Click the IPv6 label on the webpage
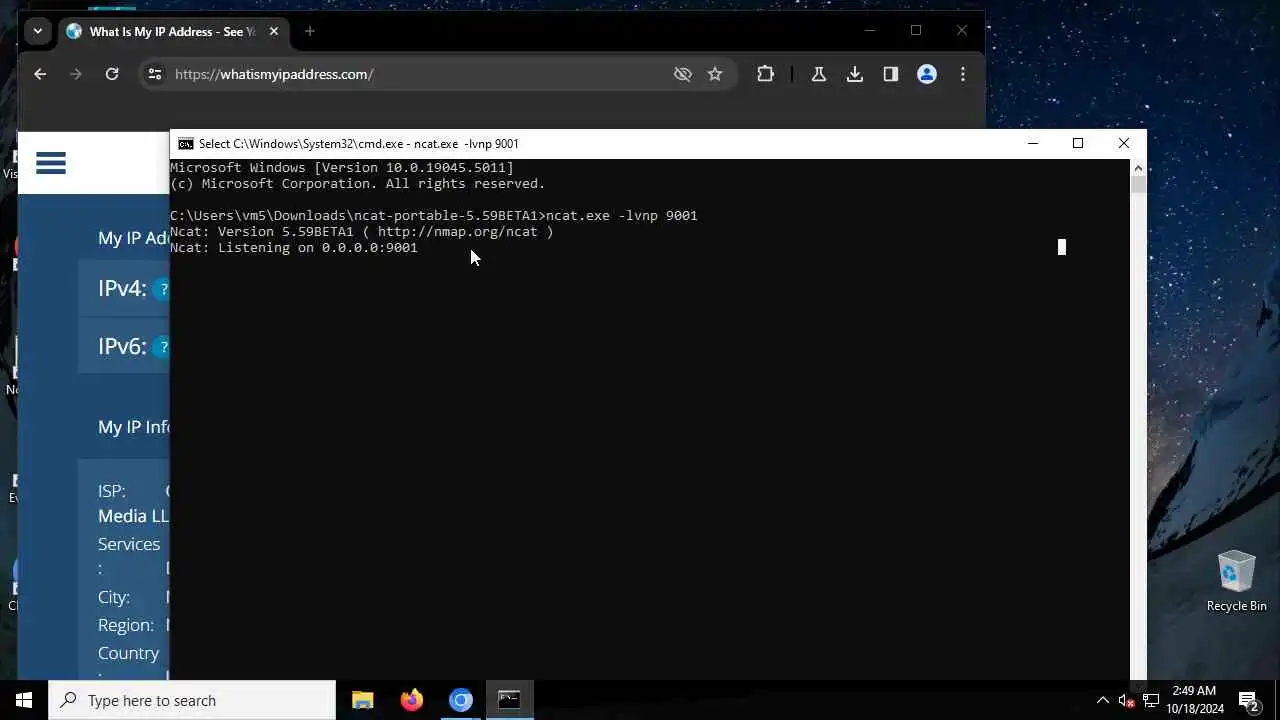The width and height of the screenshot is (1280, 720). pyautogui.click(x=122, y=347)
